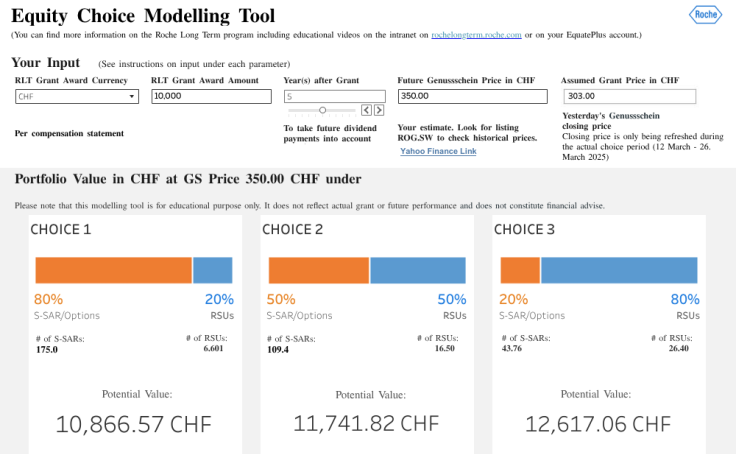Click the RLT Grant Award Amount field
The image size is (736, 454).
click(x=212, y=97)
